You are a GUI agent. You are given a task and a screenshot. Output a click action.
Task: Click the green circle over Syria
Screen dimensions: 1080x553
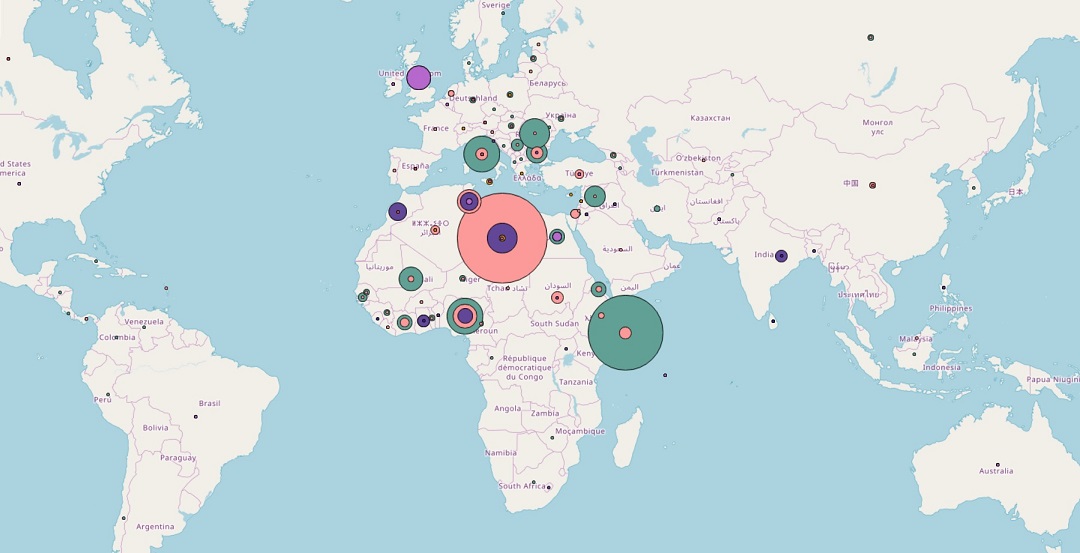click(595, 196)
